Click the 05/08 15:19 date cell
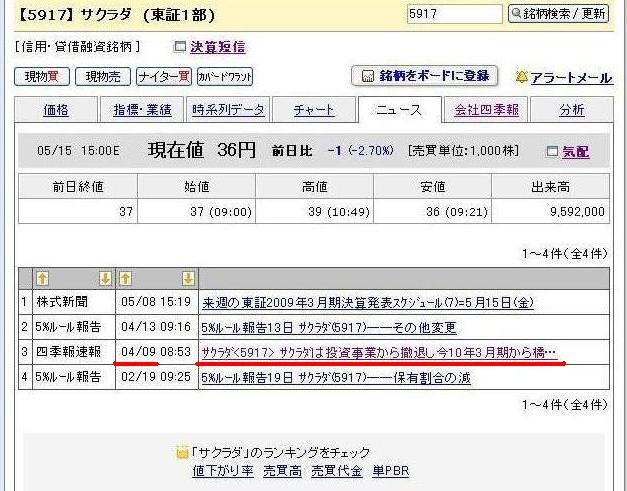The image size is (627, 491). tap(156, 302)
